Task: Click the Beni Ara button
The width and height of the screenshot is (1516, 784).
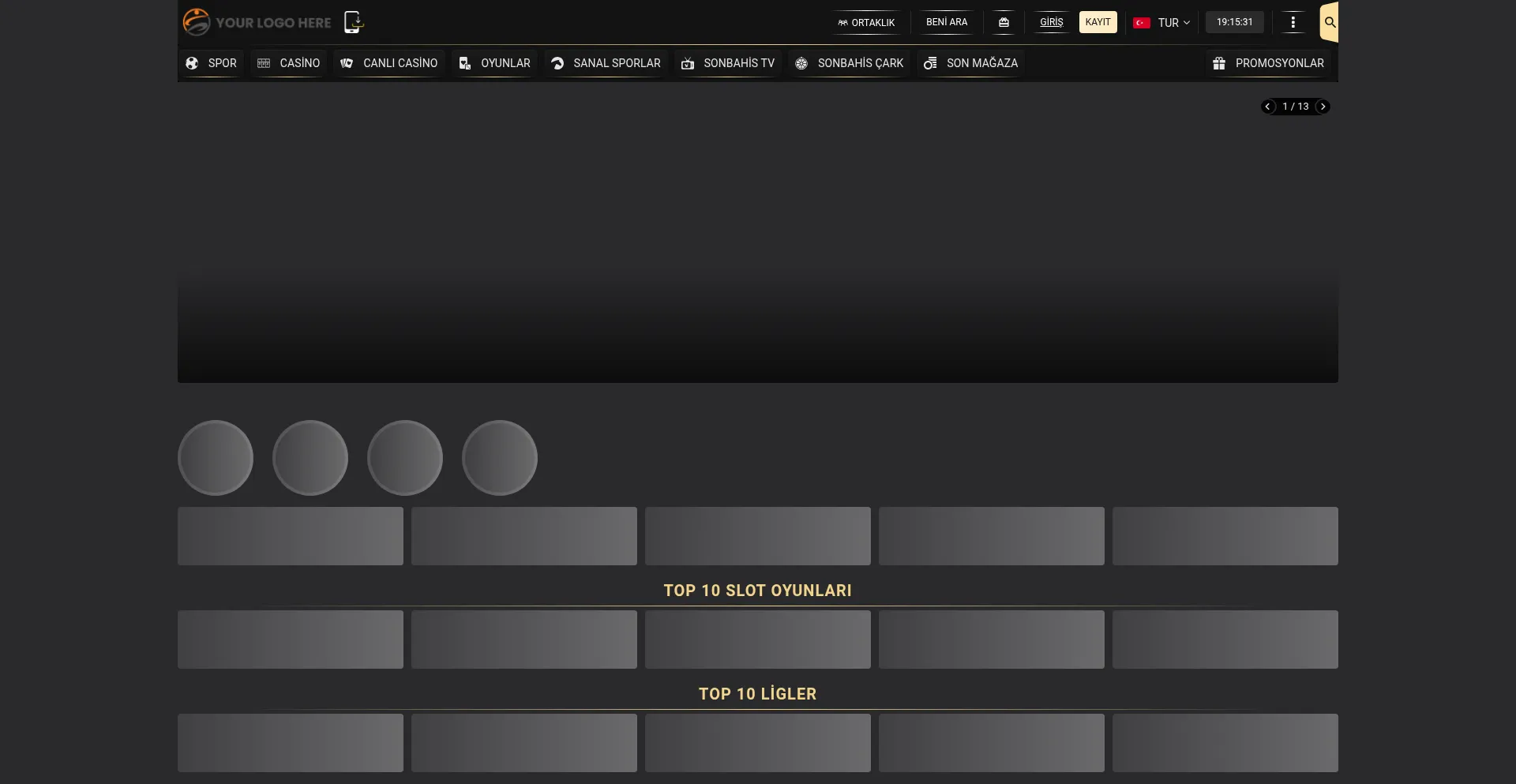Action: tap(947, 22)
